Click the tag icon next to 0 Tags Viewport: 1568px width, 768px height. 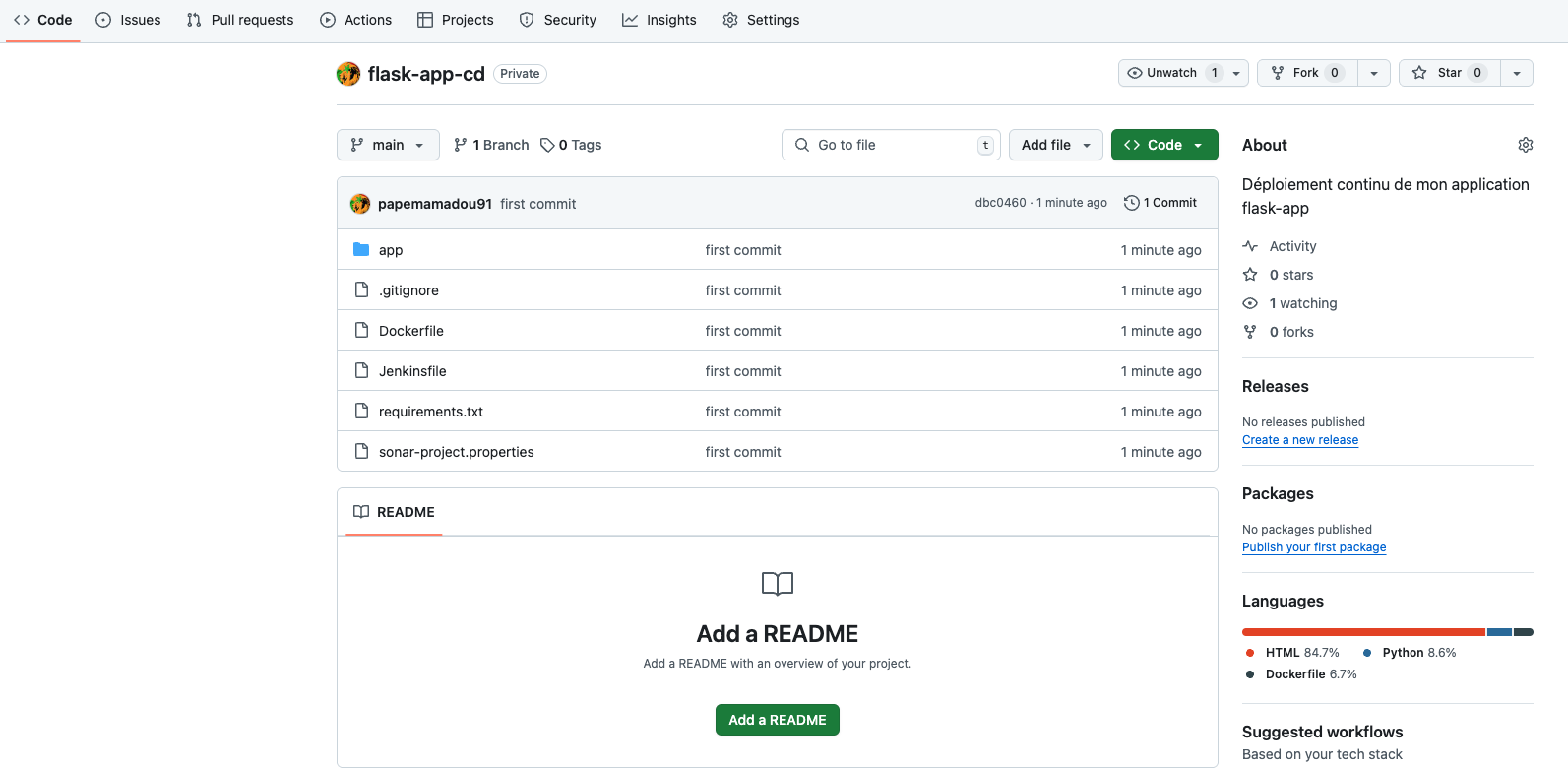[547, 145]
